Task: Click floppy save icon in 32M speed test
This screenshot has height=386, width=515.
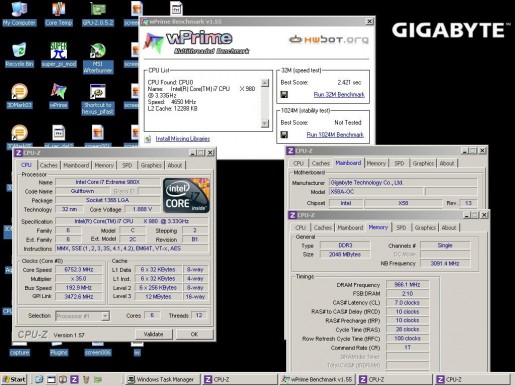Action: (x=284, y=95)
